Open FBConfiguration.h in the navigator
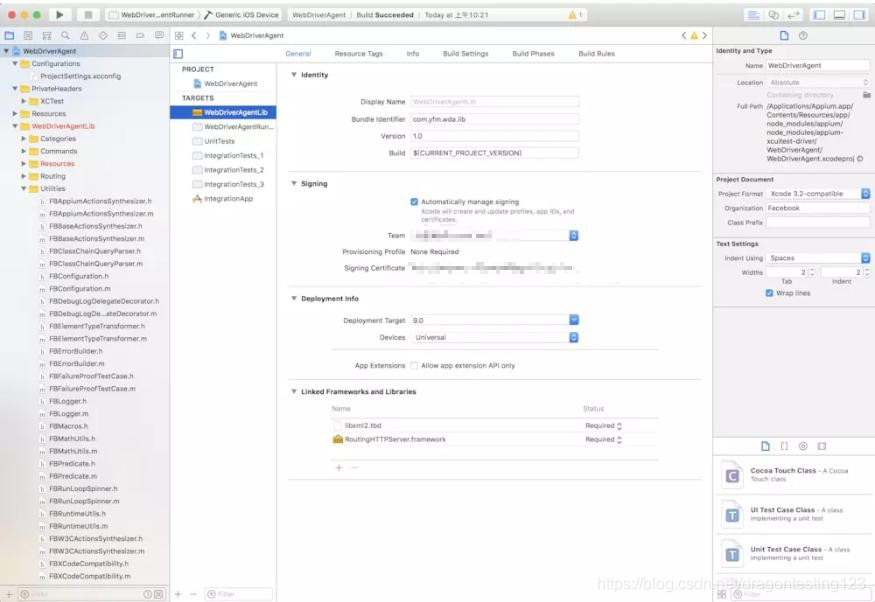Viewport: 875px width, 602px height. tap(79, 276)
